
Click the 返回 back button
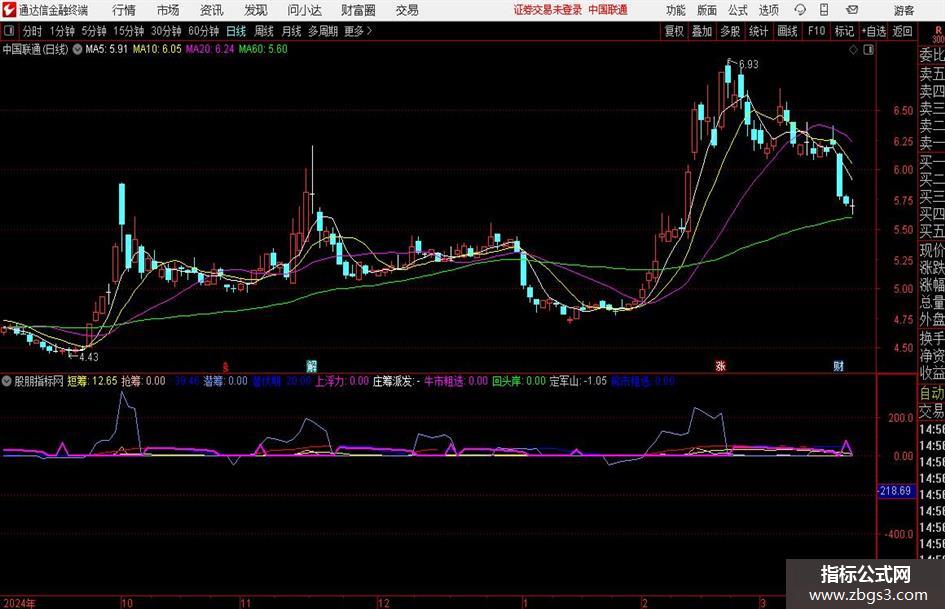click(902, 31)
